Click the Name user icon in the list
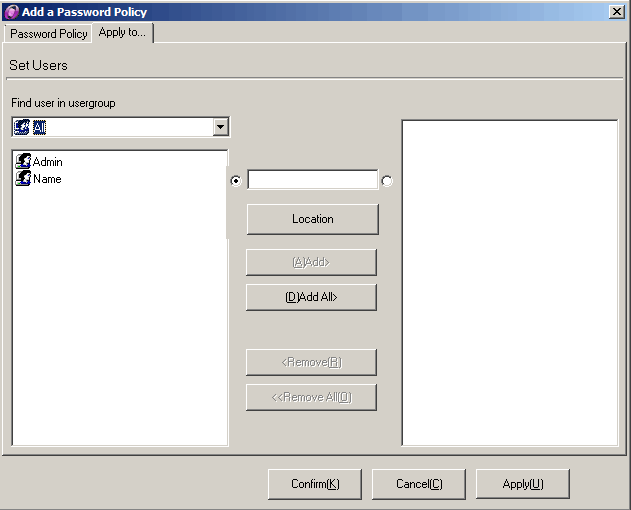The image size is (631, 510). pos(23,179)
